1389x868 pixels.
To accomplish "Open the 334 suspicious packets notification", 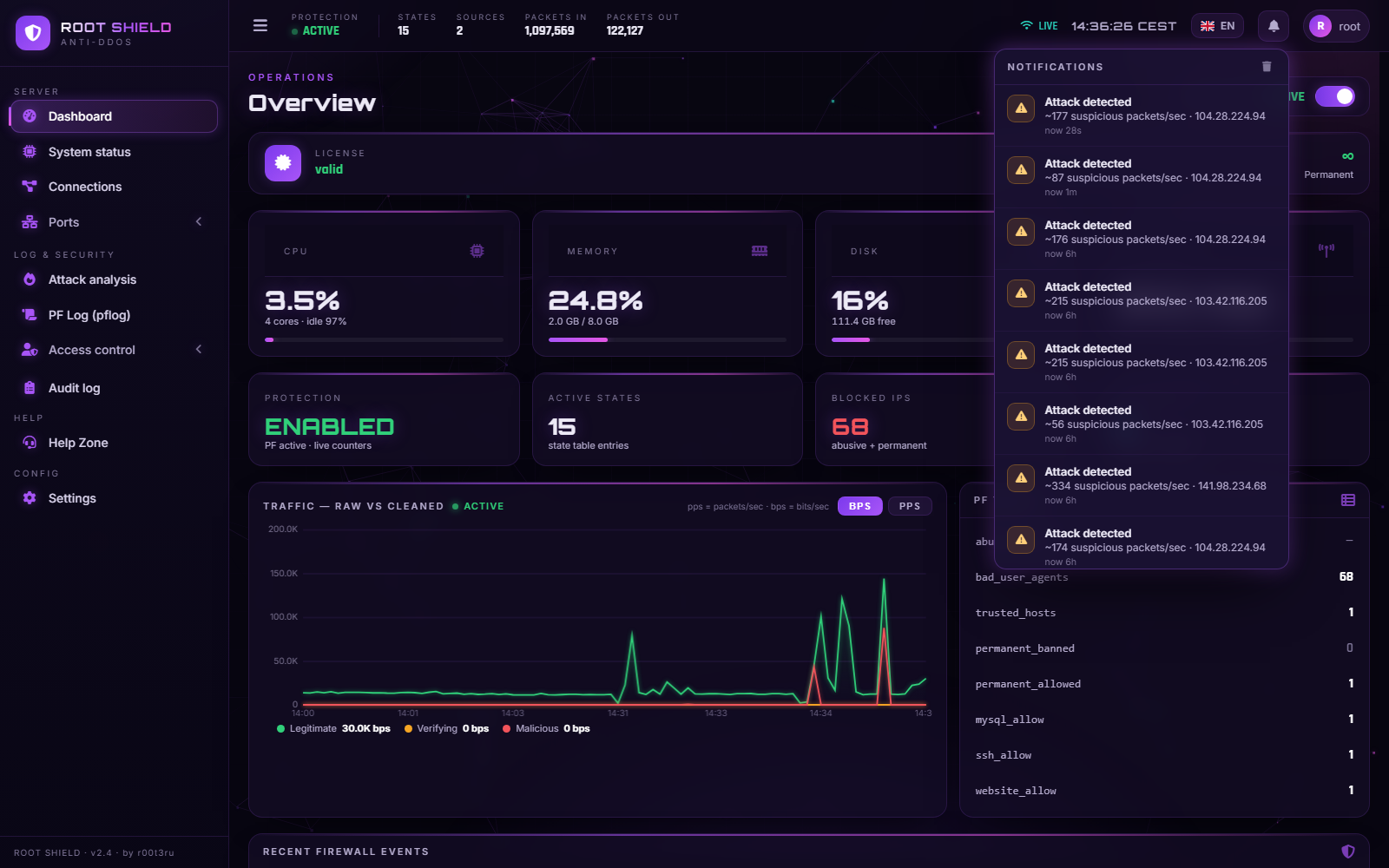I will click(x=1141, y=486).
